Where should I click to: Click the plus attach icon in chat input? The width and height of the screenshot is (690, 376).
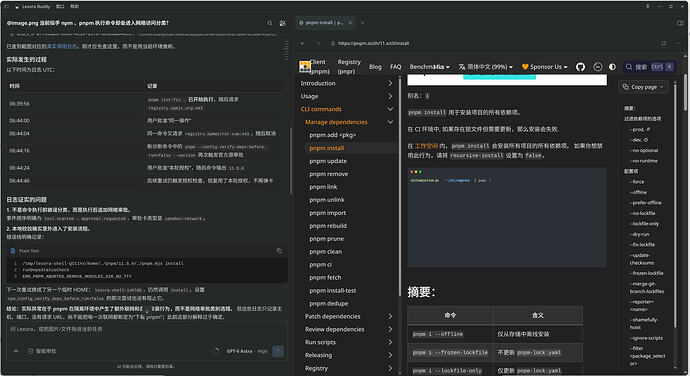coord(16,351)
